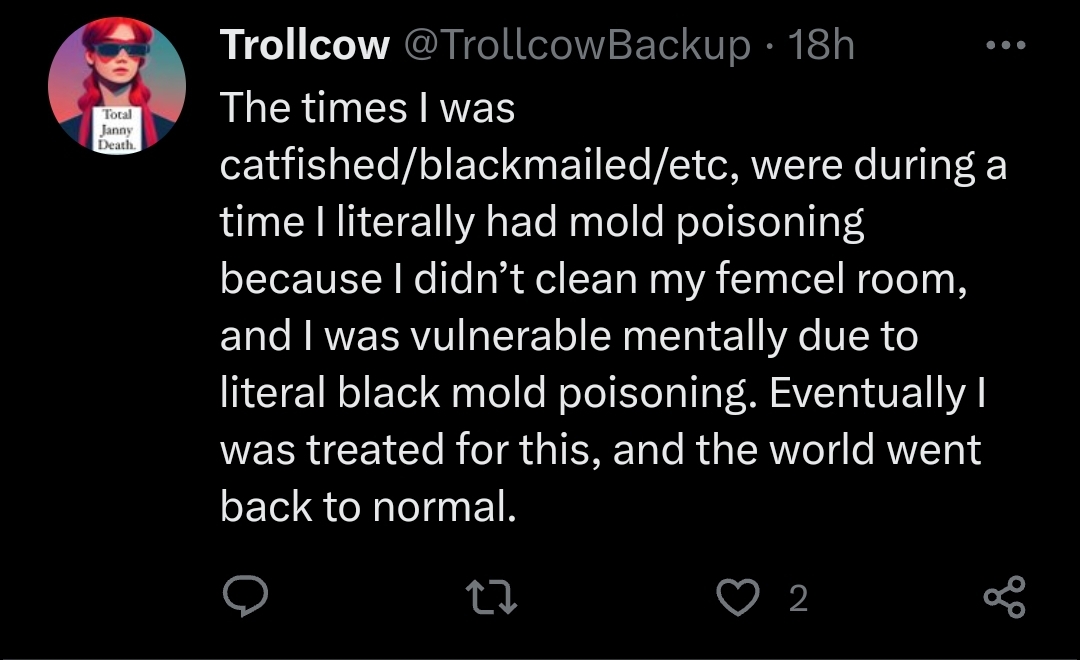Click the like count number 2

pos(797,598)
